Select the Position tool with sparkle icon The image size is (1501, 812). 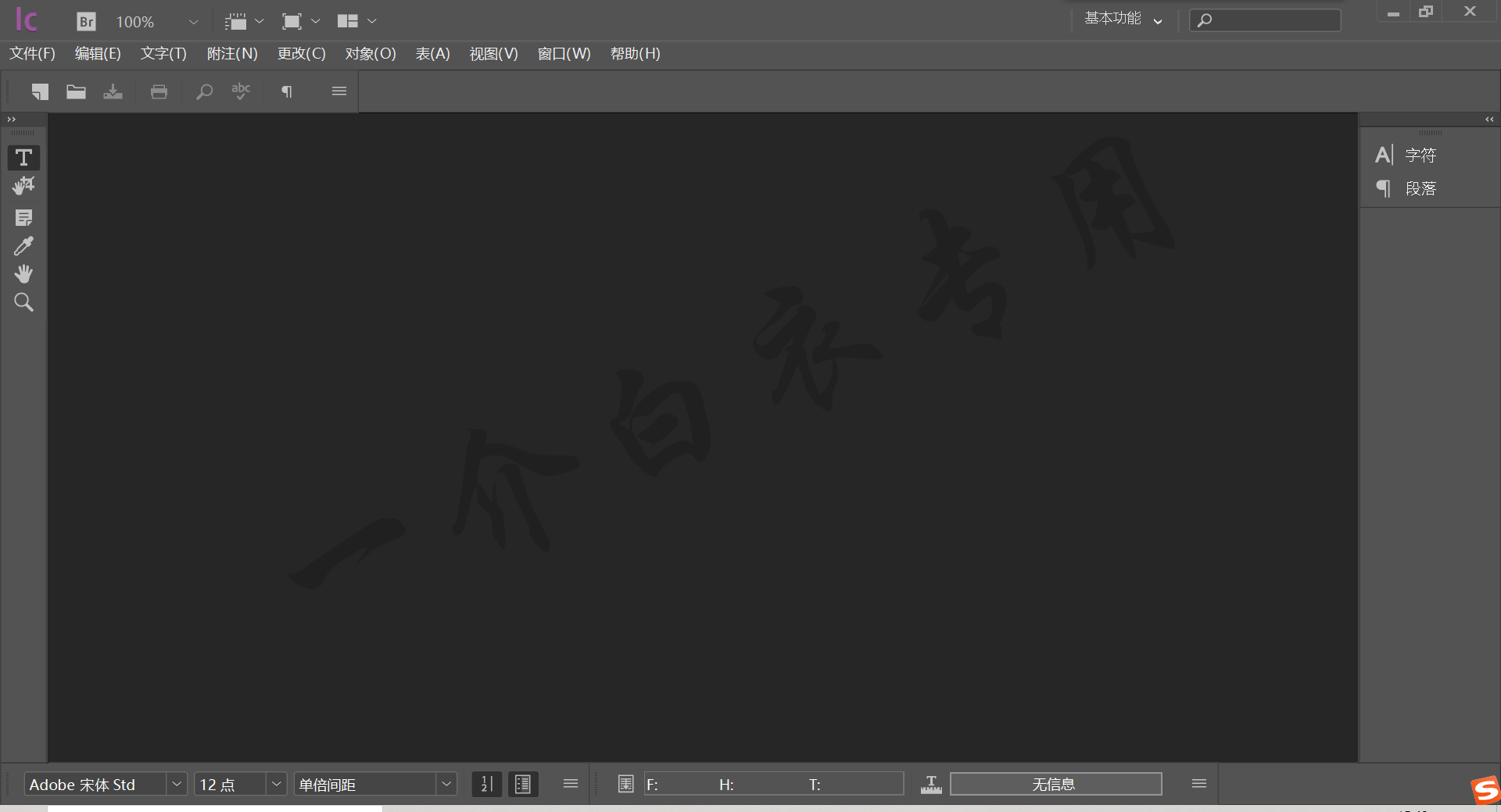[23, 186]
